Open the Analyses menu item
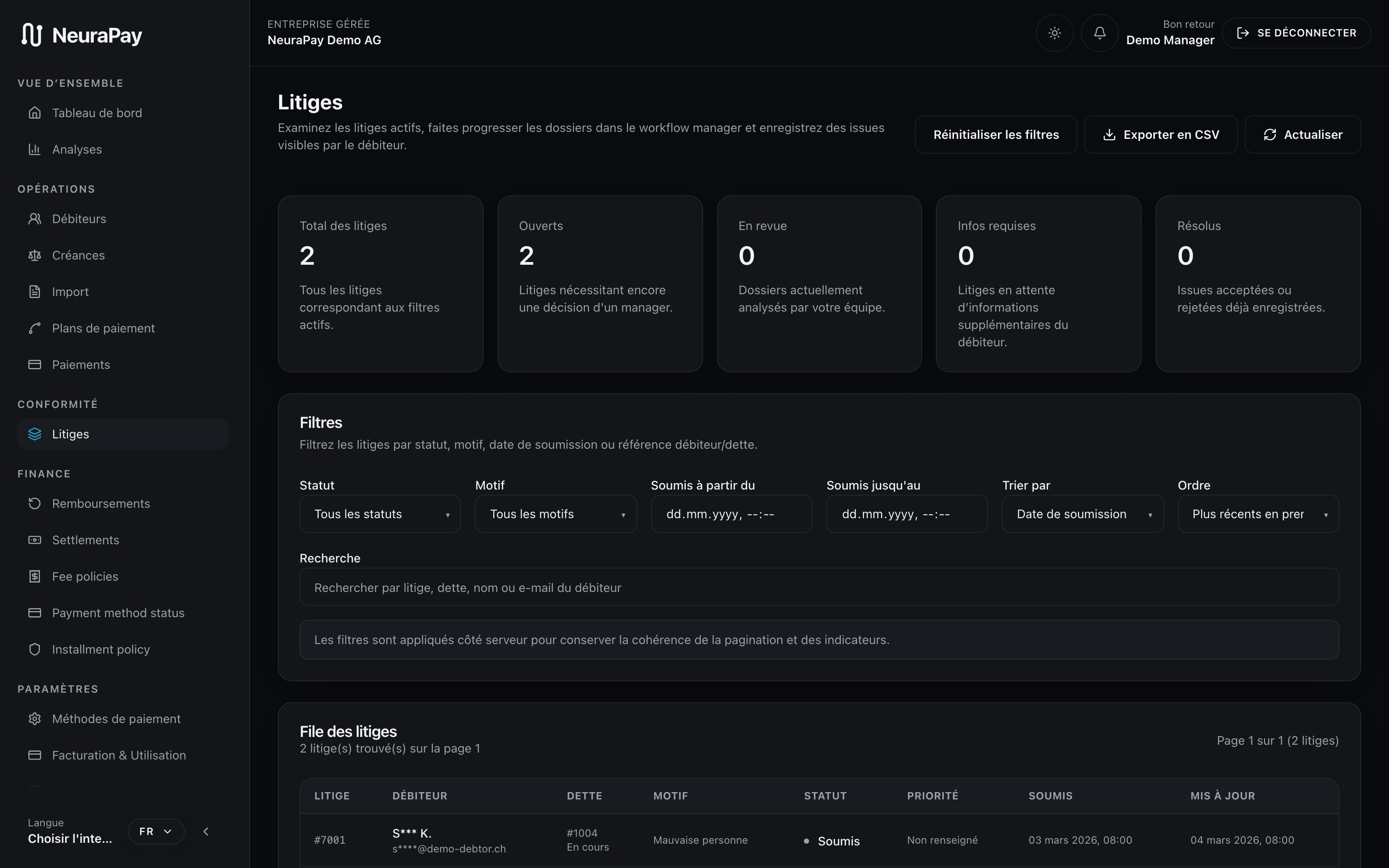The image size is (1389, 868). [x=123, y=149]
